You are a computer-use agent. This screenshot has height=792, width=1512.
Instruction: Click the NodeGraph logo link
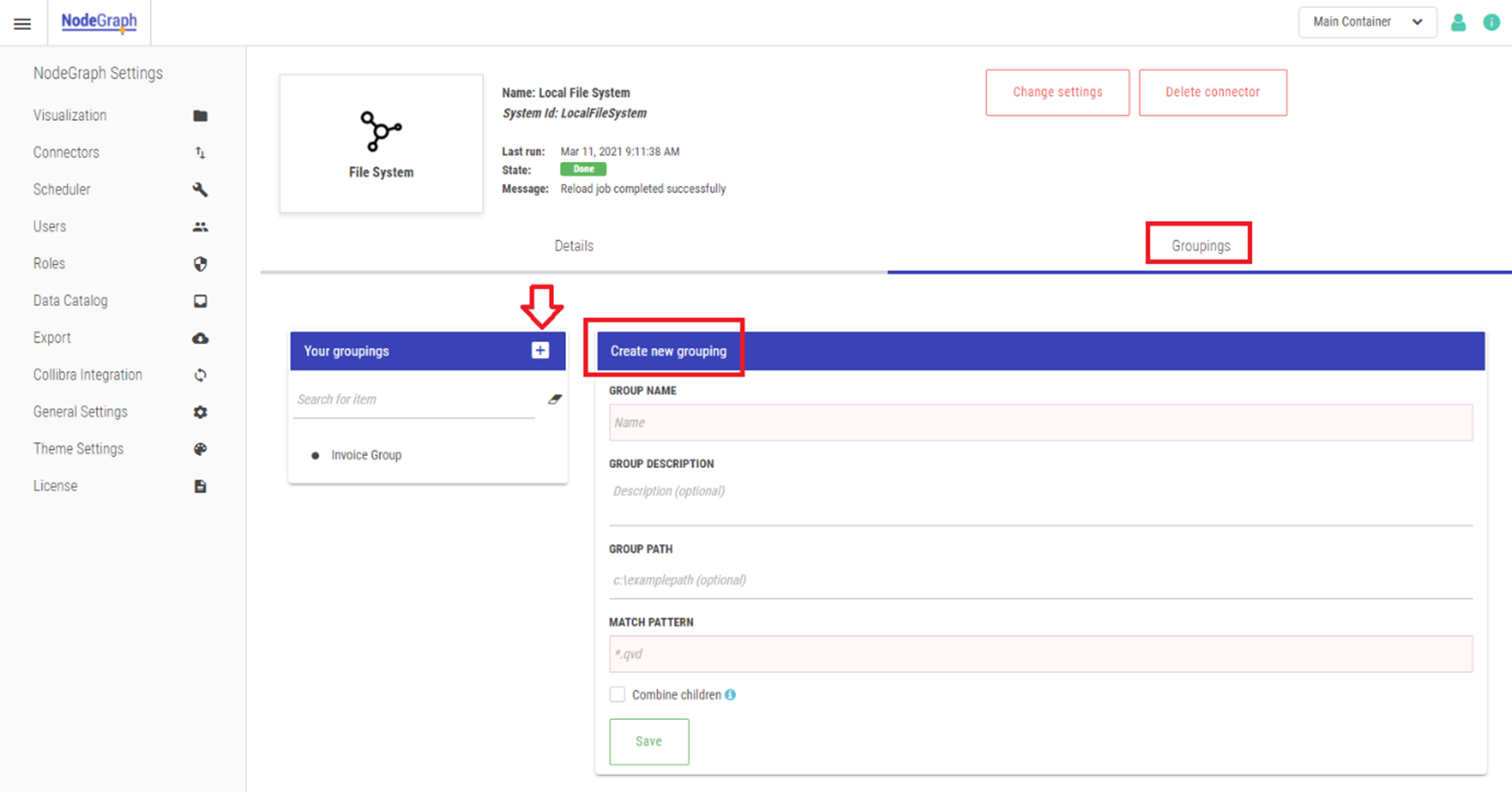[x=99, y=22]
